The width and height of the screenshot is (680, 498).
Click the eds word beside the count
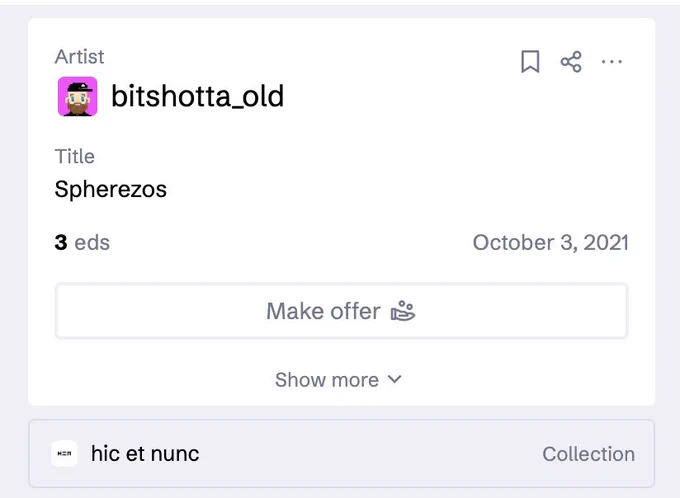pyautogui.click(x=92, y=242)
